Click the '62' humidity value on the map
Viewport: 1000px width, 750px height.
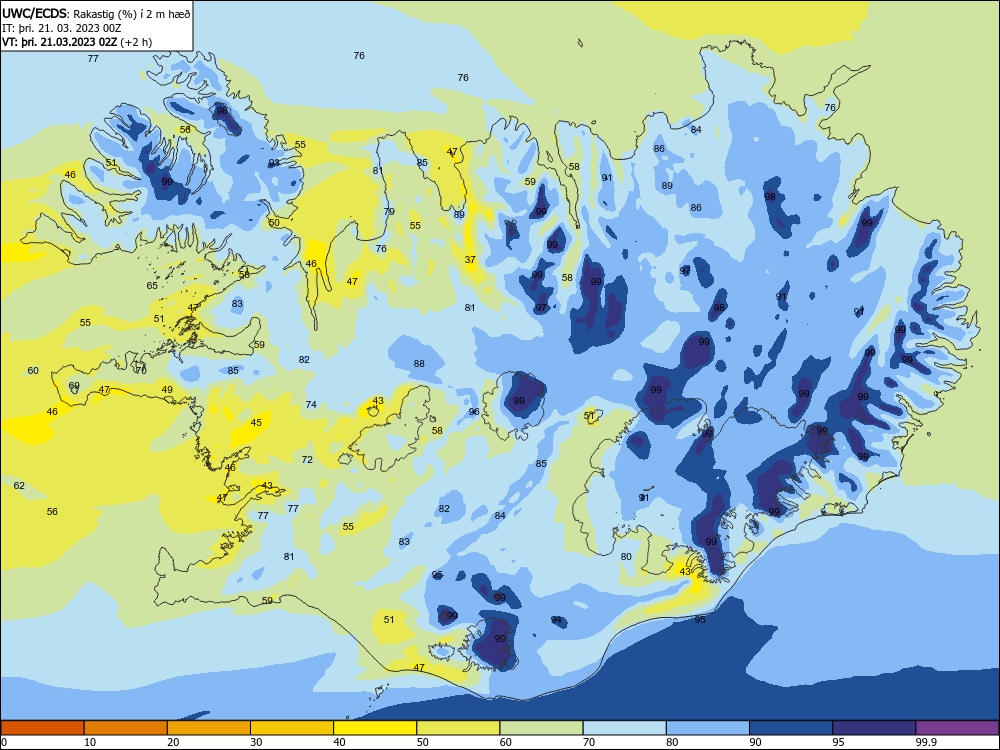19,485
